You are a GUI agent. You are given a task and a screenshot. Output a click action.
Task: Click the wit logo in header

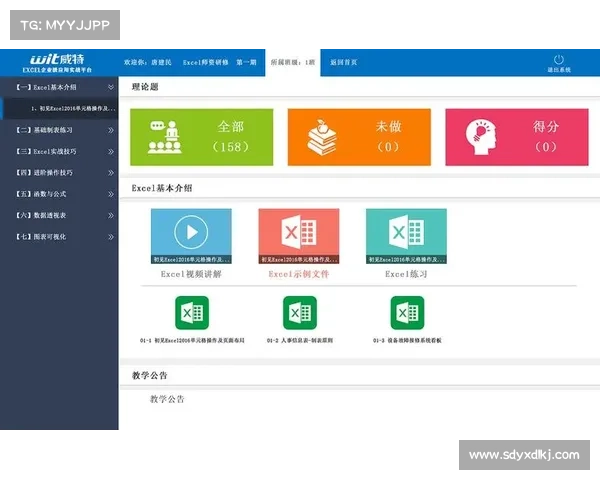(x=57, y=59)
